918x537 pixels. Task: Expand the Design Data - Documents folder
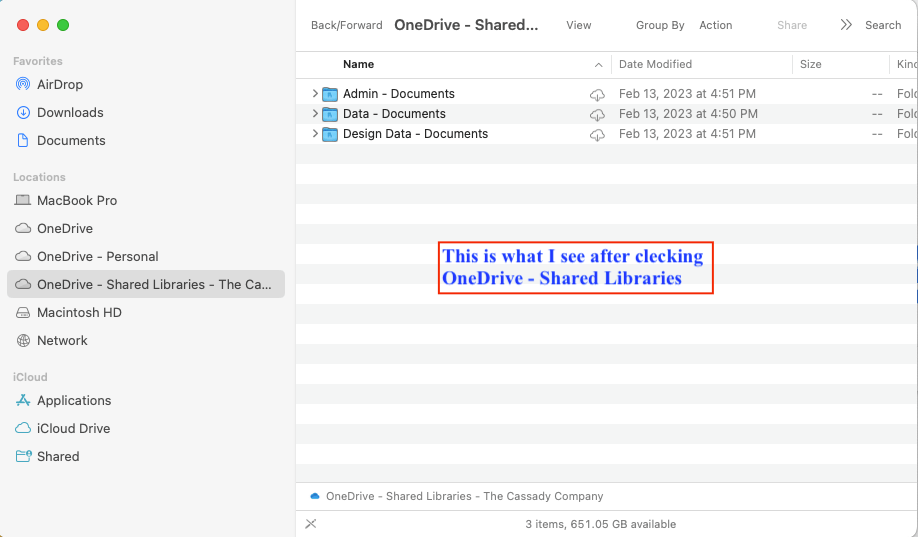tap(315, 134)
